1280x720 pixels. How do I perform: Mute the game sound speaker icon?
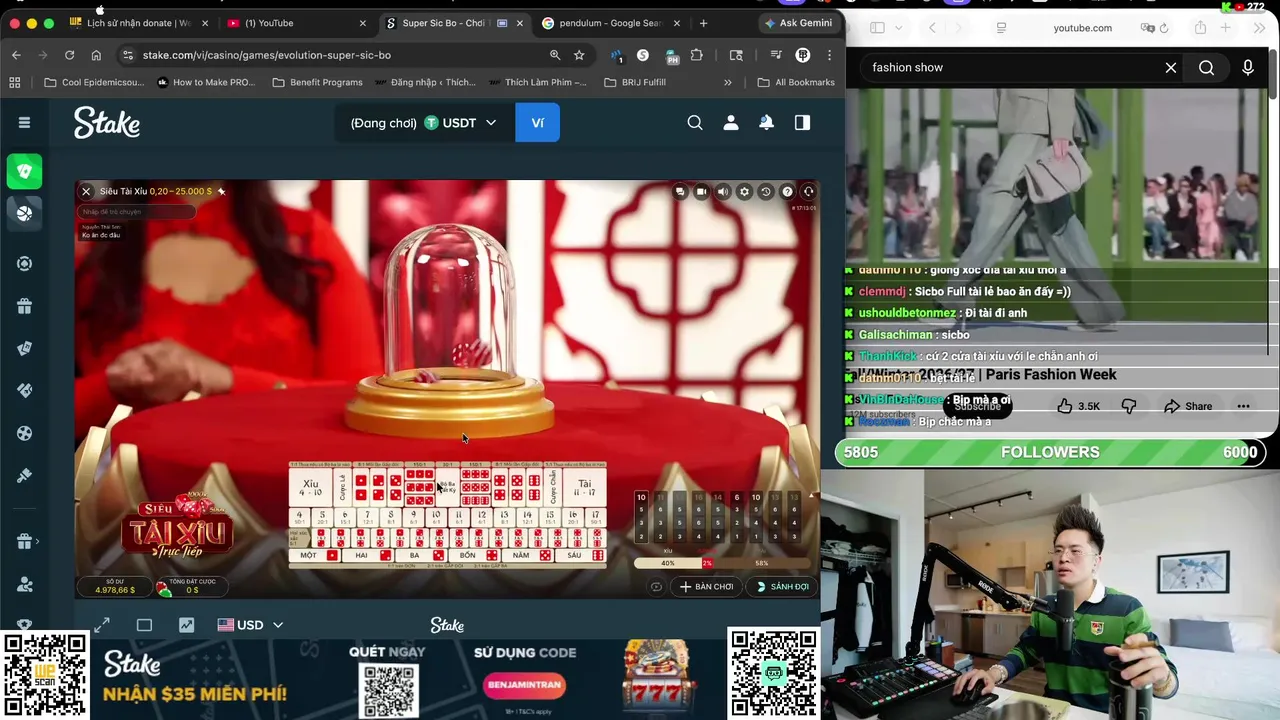pyautogui.click(x=723, y=192)
